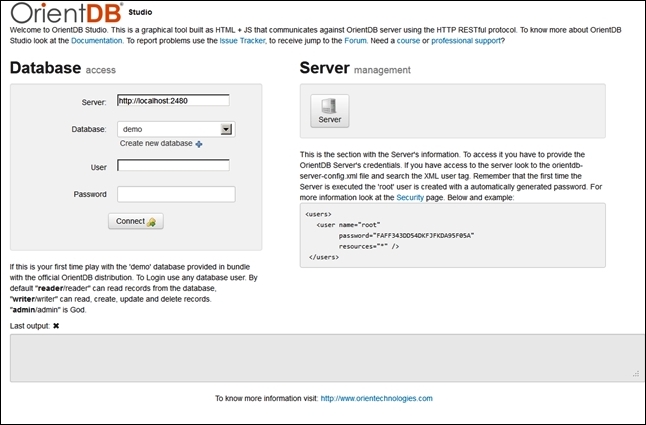
Task: Open the Server management button
Action: click(x=330, y=111)
